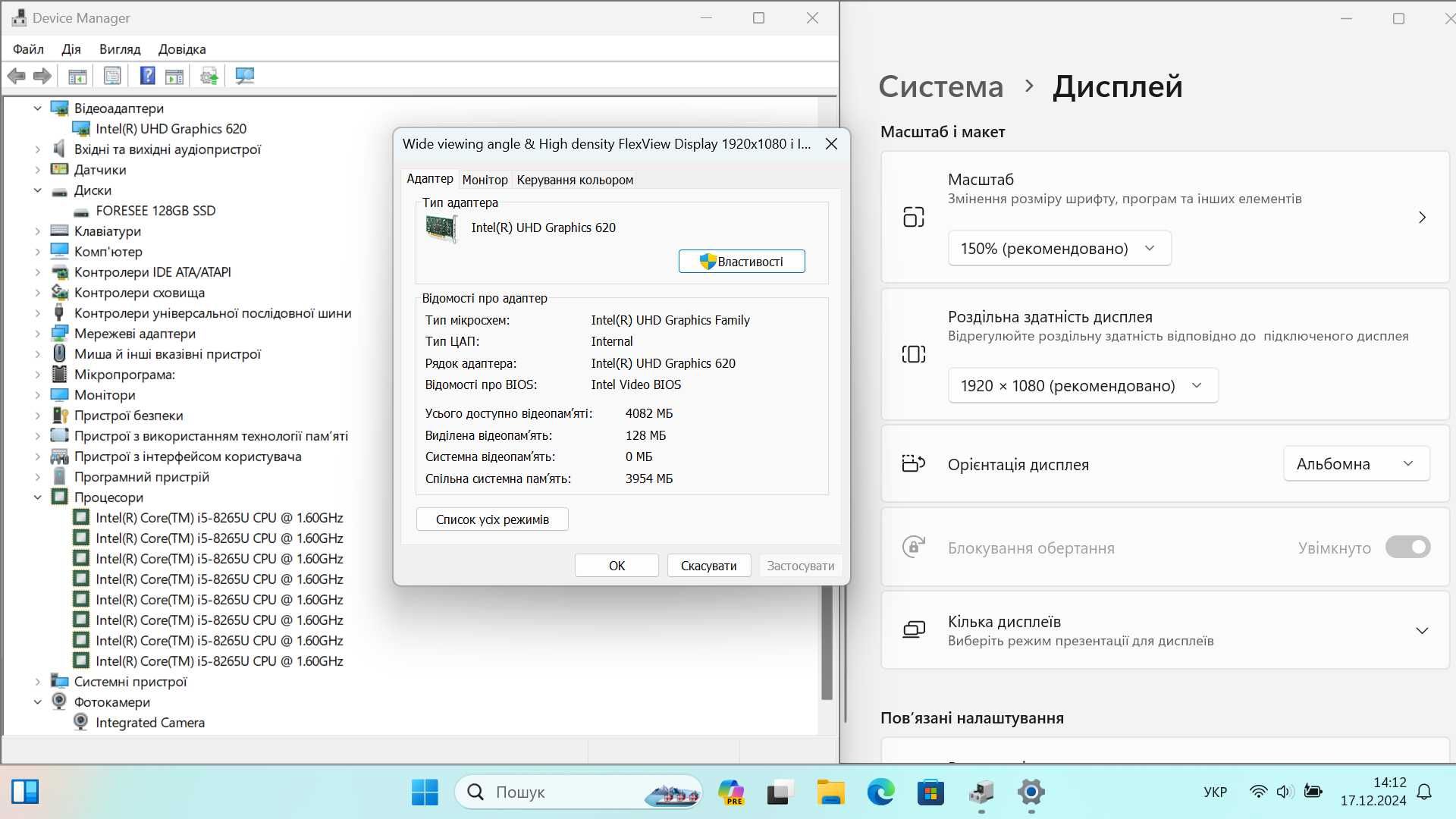This screenshot has height=819, width=1456.
Task: Click the Device Manager taskbar icon
Action: (x=981, y=792)
